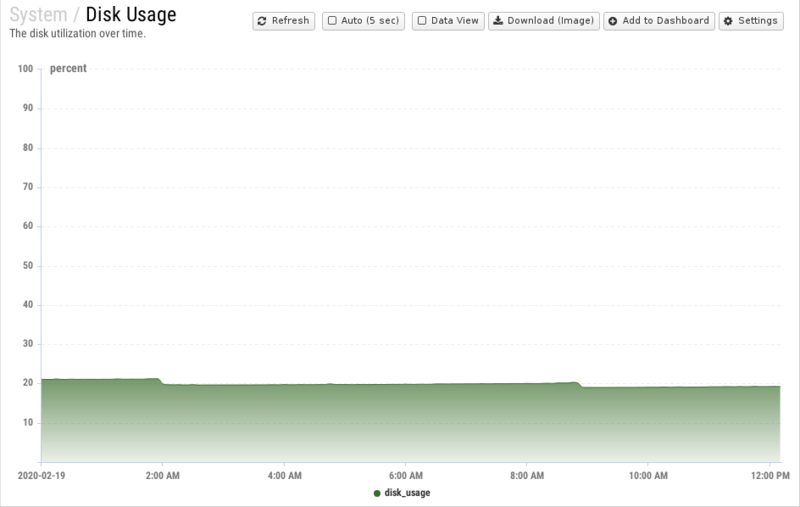Screen dimensions: 800x507
Task: Open chart Settings
Action: [x=751, y=21]
